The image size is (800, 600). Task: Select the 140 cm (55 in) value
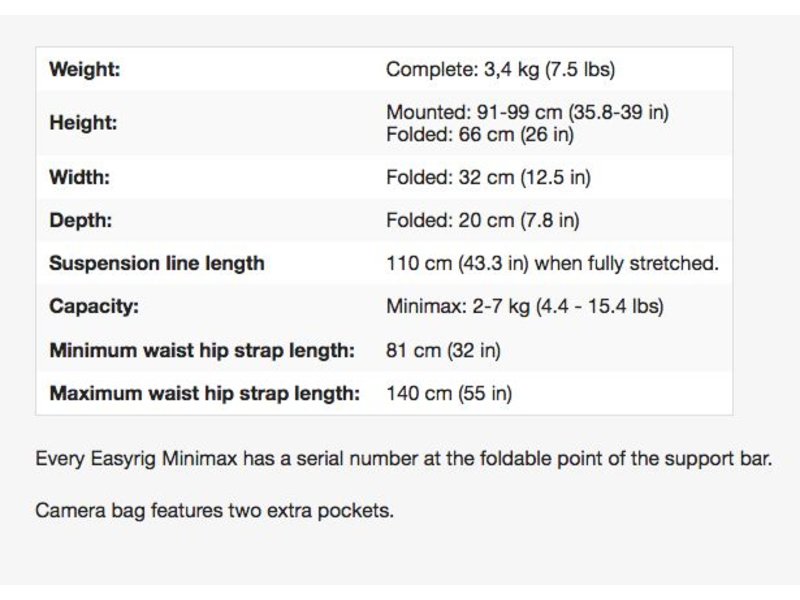pos(449,393)
